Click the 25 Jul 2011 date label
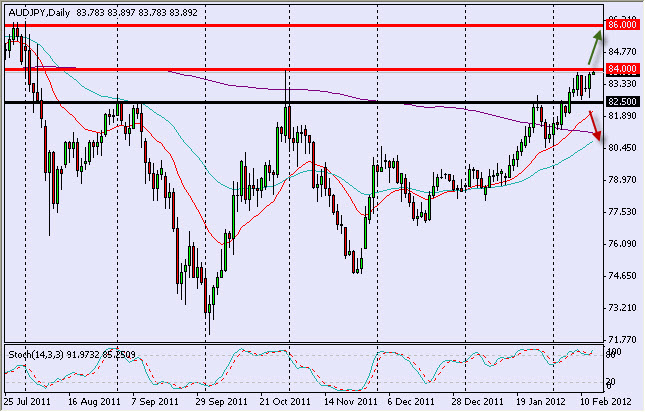This screenshot has height=412, width=645. pos(27,402)
